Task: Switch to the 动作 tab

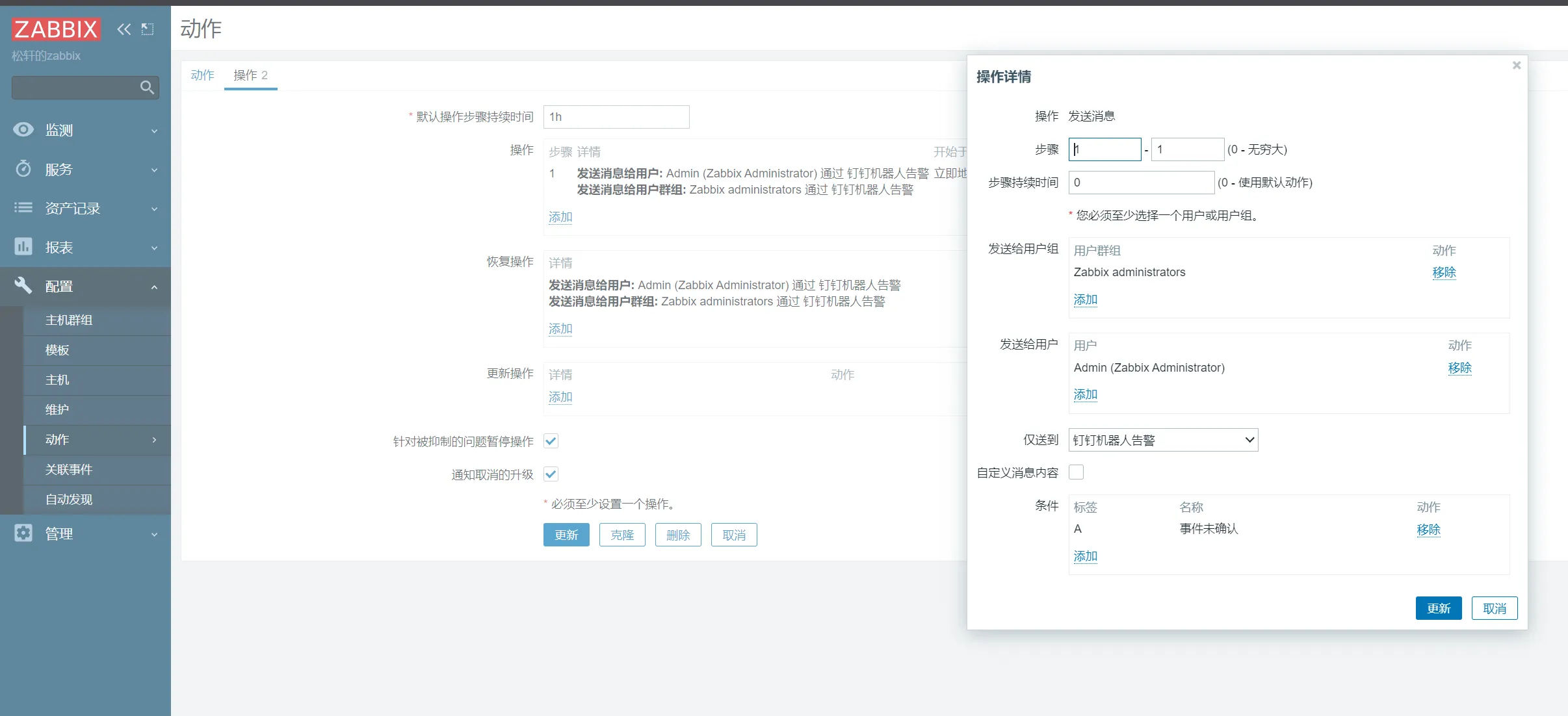Action: [x=202, y=75]
